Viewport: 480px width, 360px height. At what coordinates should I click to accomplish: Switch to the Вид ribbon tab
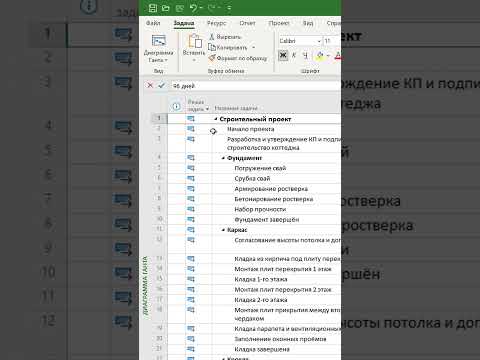308,23
